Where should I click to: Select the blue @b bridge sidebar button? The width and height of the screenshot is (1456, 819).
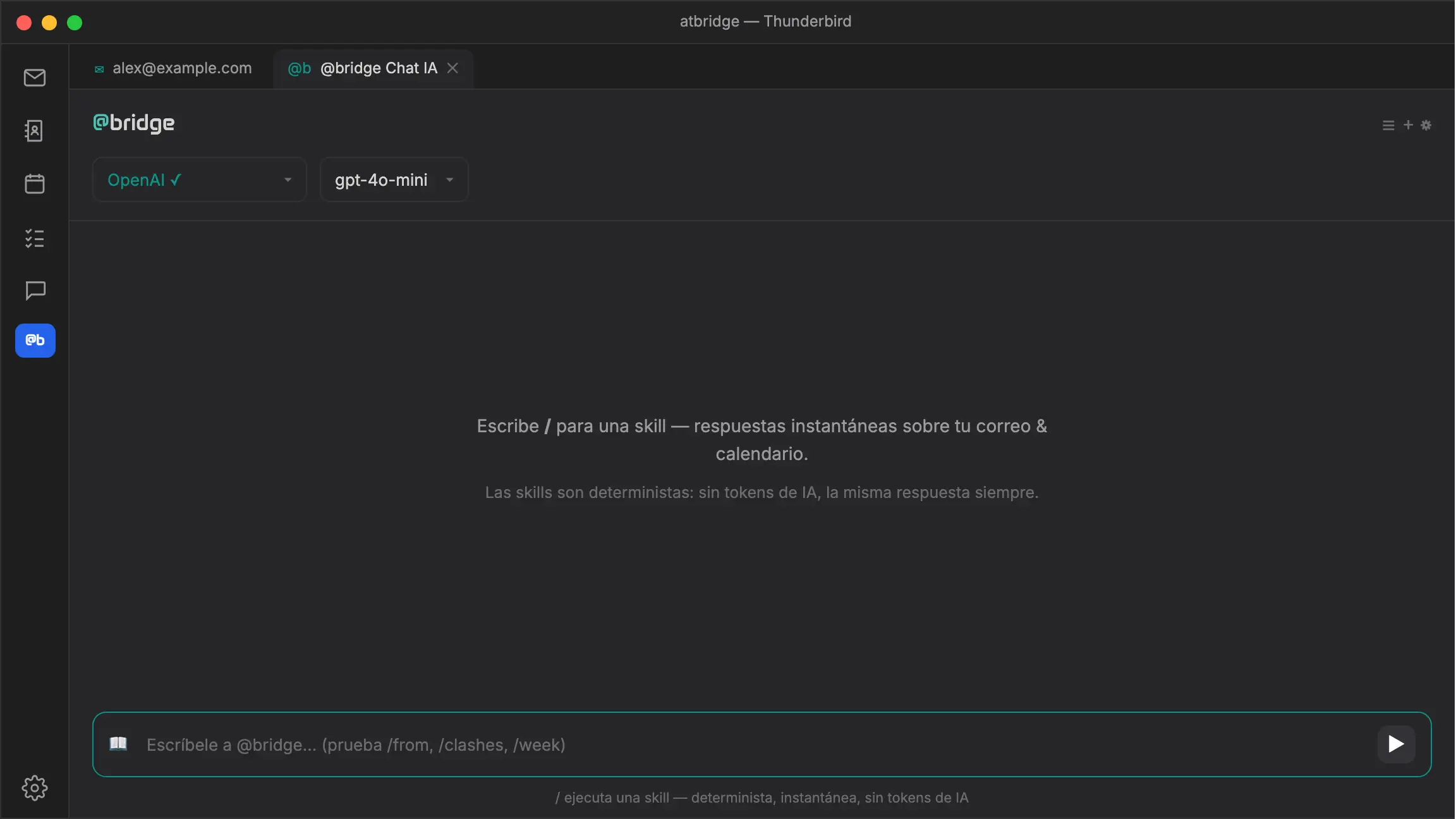[x=35, y=341]
